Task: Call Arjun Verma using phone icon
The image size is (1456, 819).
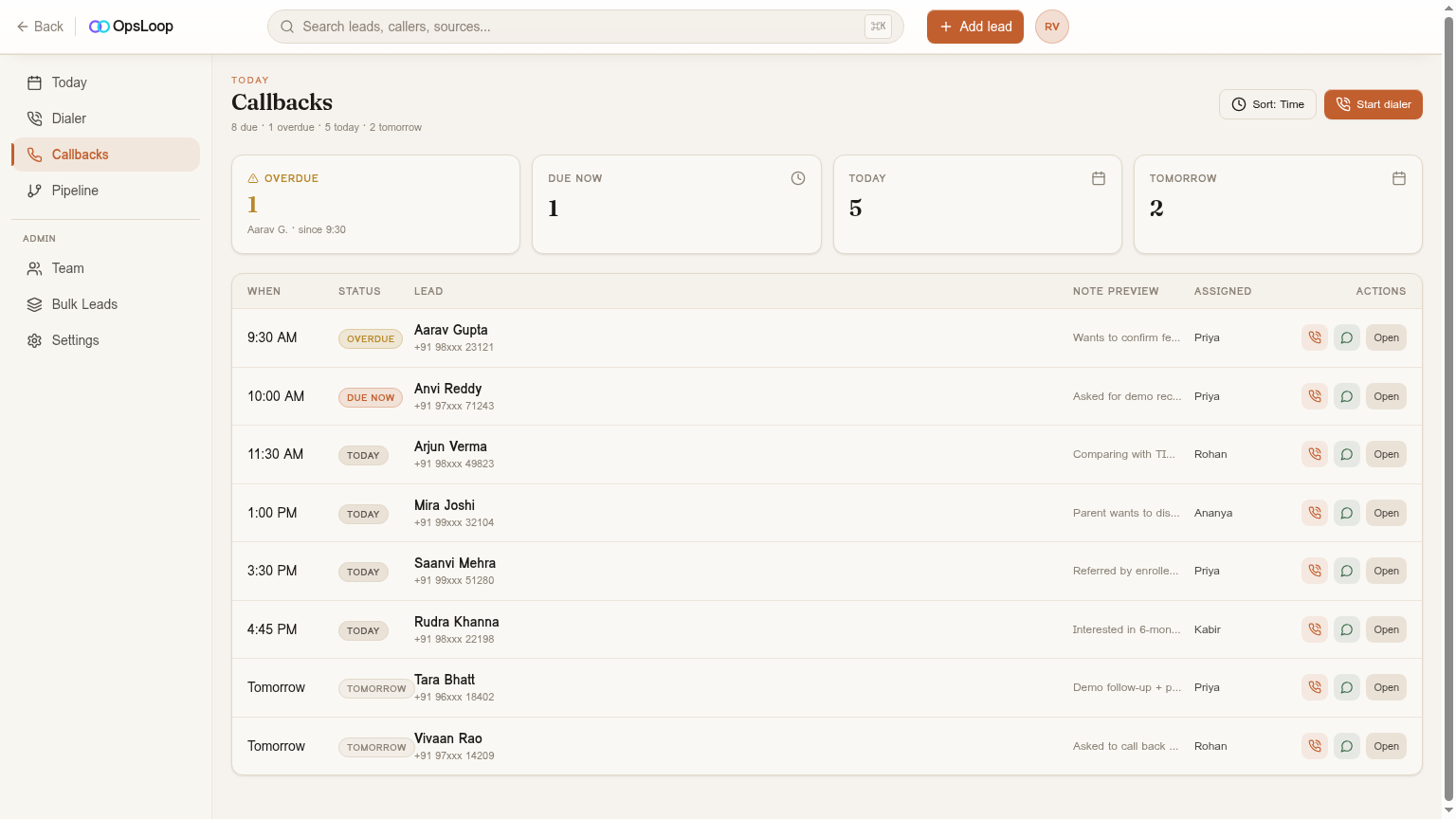Action: coord(1314,454)
